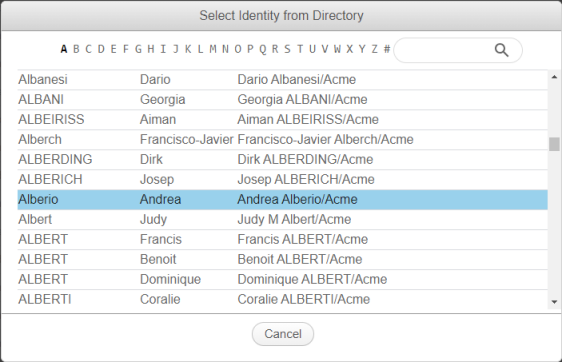
Task: Select the Francisco-Javier Alberch/Acme entry
Action: [282, 140]
